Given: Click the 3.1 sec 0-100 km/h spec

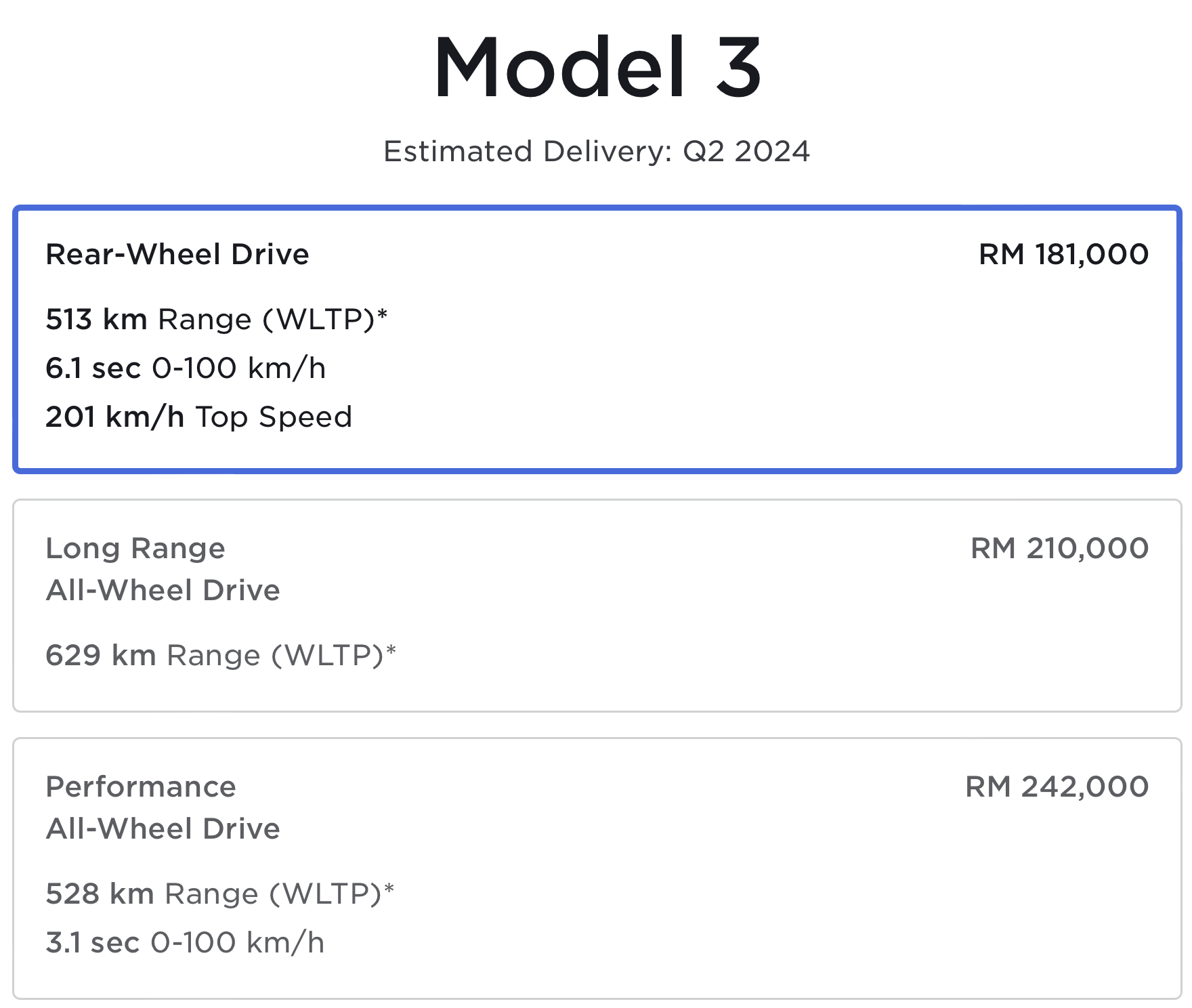Looking at the screenshot, I should tap(185, 942).
